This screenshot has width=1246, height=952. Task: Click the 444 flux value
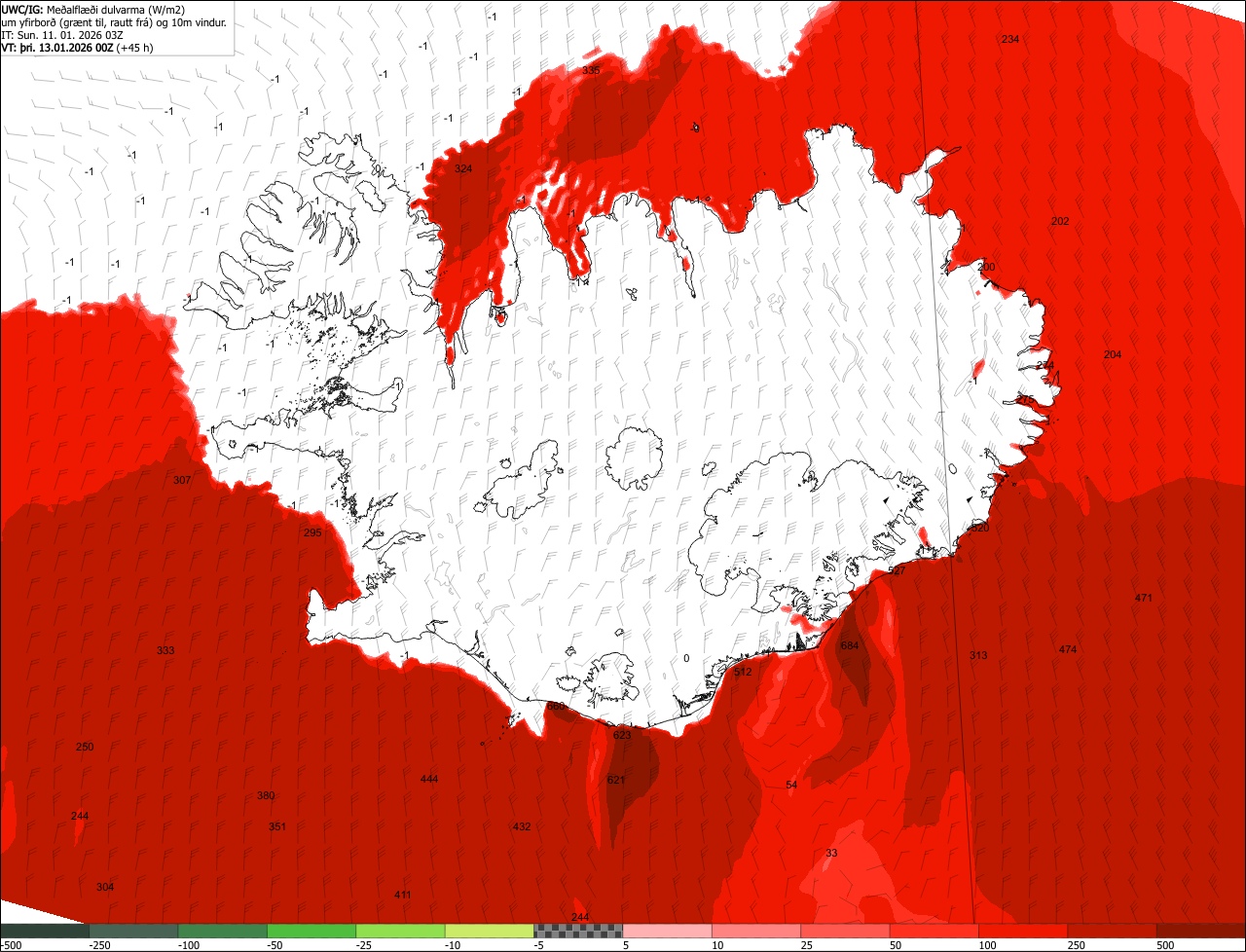click(429, 780)
